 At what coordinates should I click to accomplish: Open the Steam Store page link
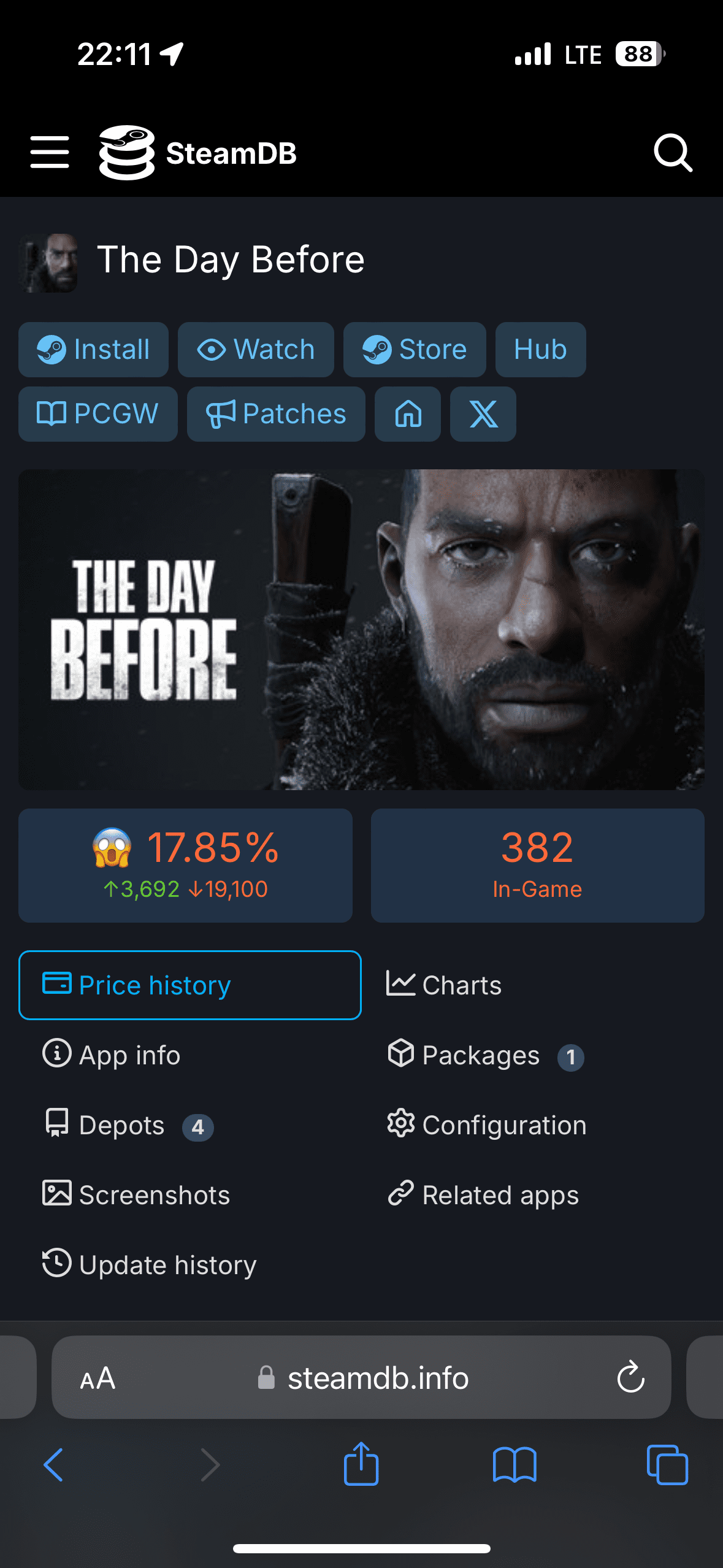click(415, 350)
